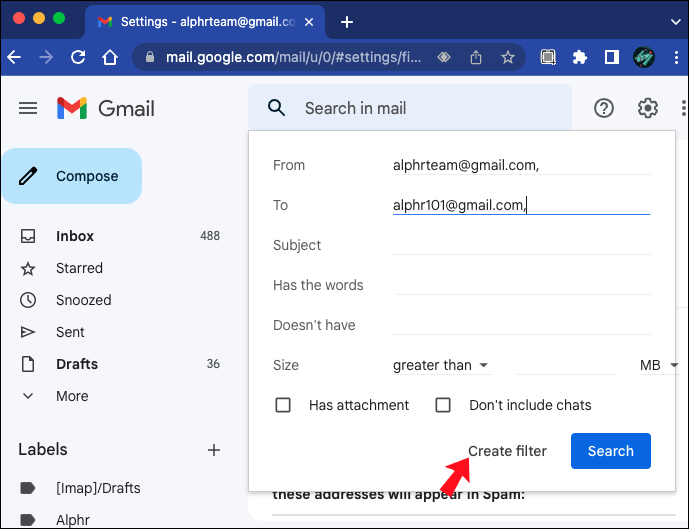Open the Chrome profile avatar
Image resolution: width=689 pixels, height=529 pixels.
[x=644, y=57]
